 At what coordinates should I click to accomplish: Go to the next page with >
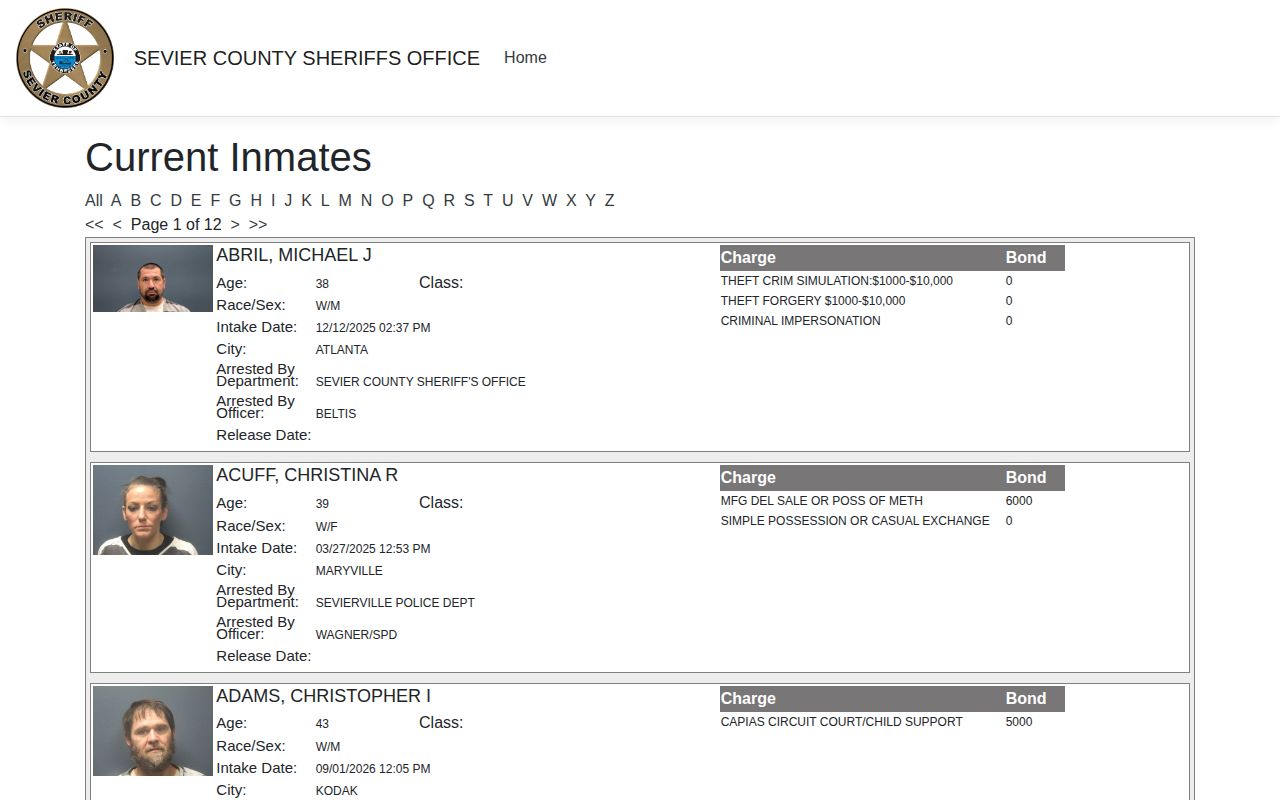point(235,225)
